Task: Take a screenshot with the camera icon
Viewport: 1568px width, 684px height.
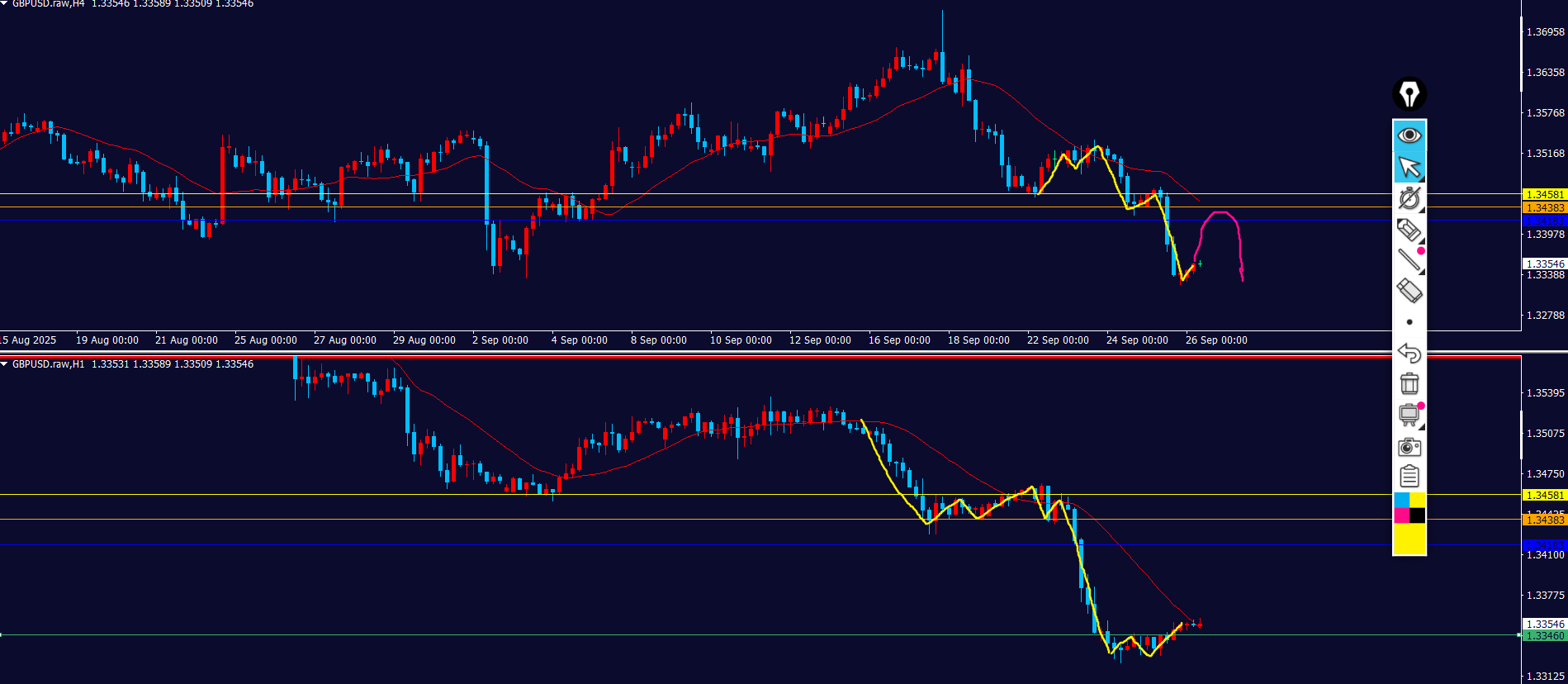Action: click(1409, 447)
